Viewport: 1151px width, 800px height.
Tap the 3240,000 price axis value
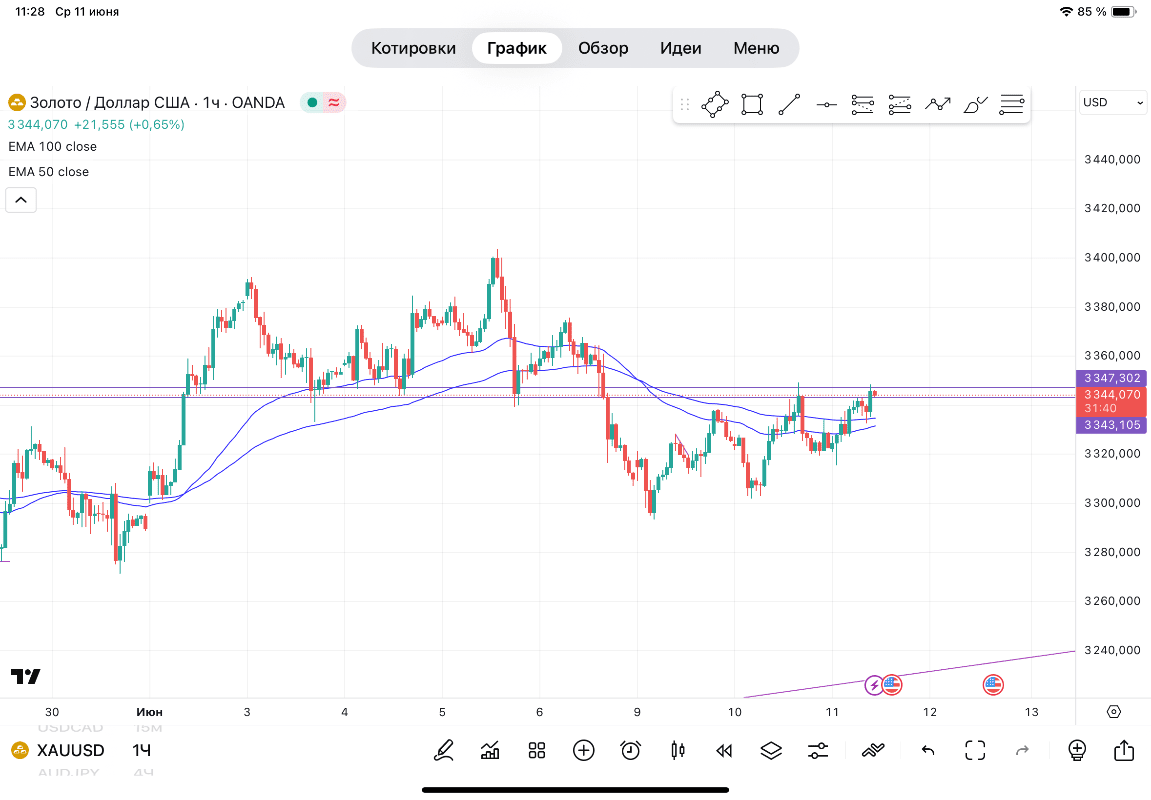[x=1112, y=650]
